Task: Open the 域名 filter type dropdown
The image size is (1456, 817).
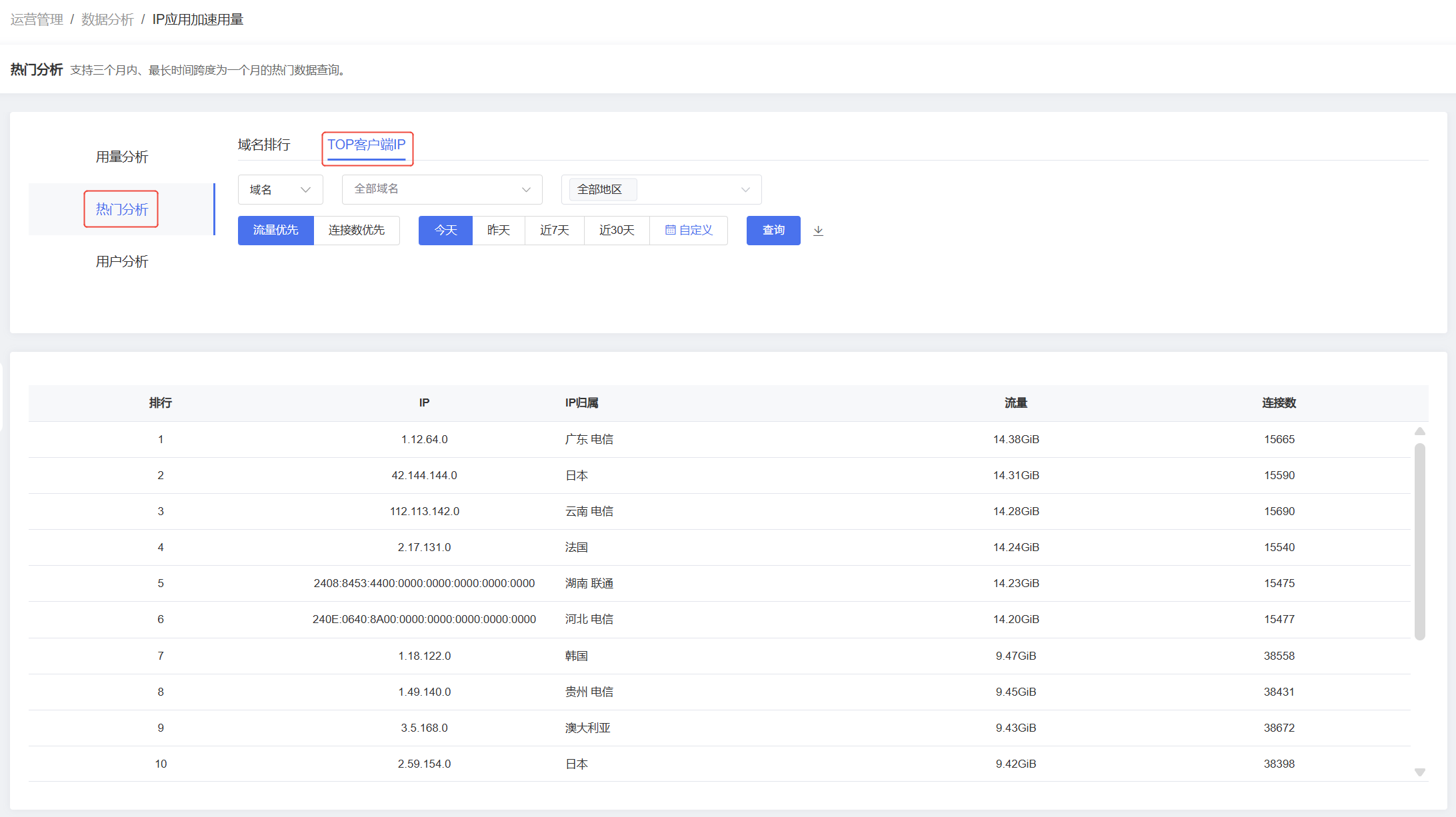Action: pos(280,189)
